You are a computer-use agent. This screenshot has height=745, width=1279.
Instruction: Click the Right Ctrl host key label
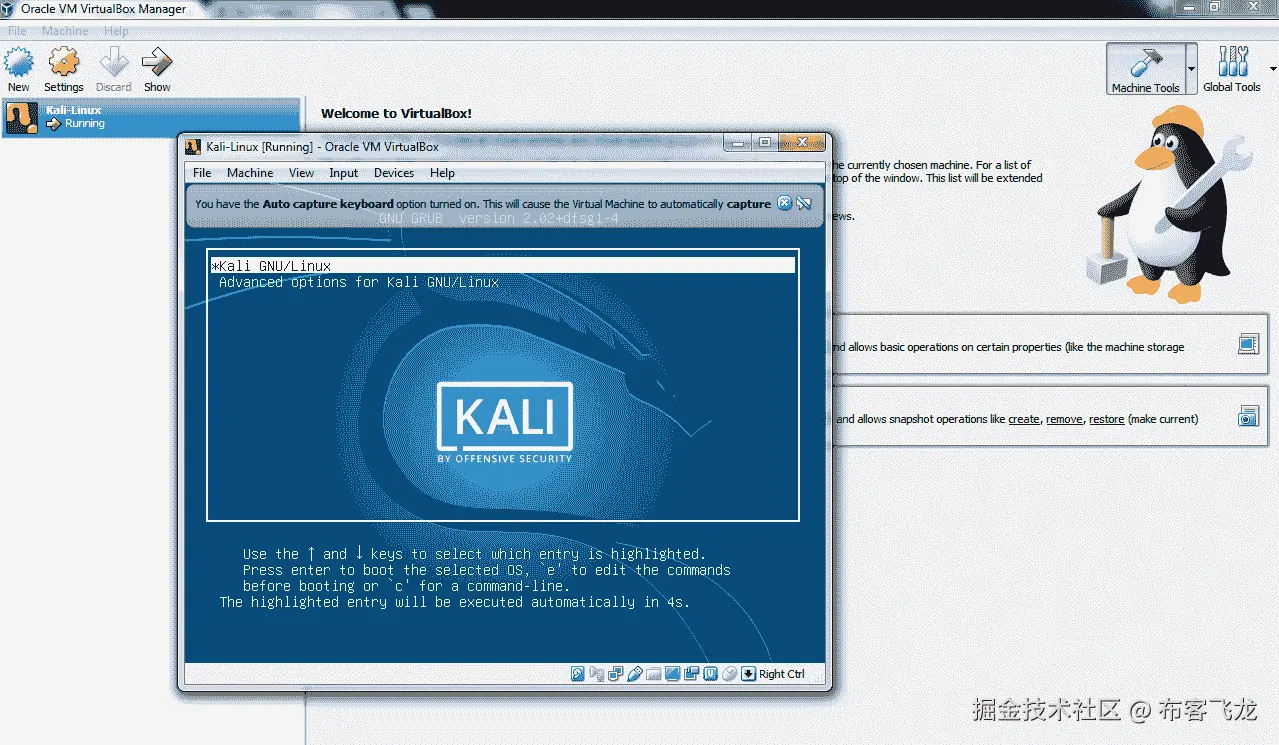pos(782,674)
